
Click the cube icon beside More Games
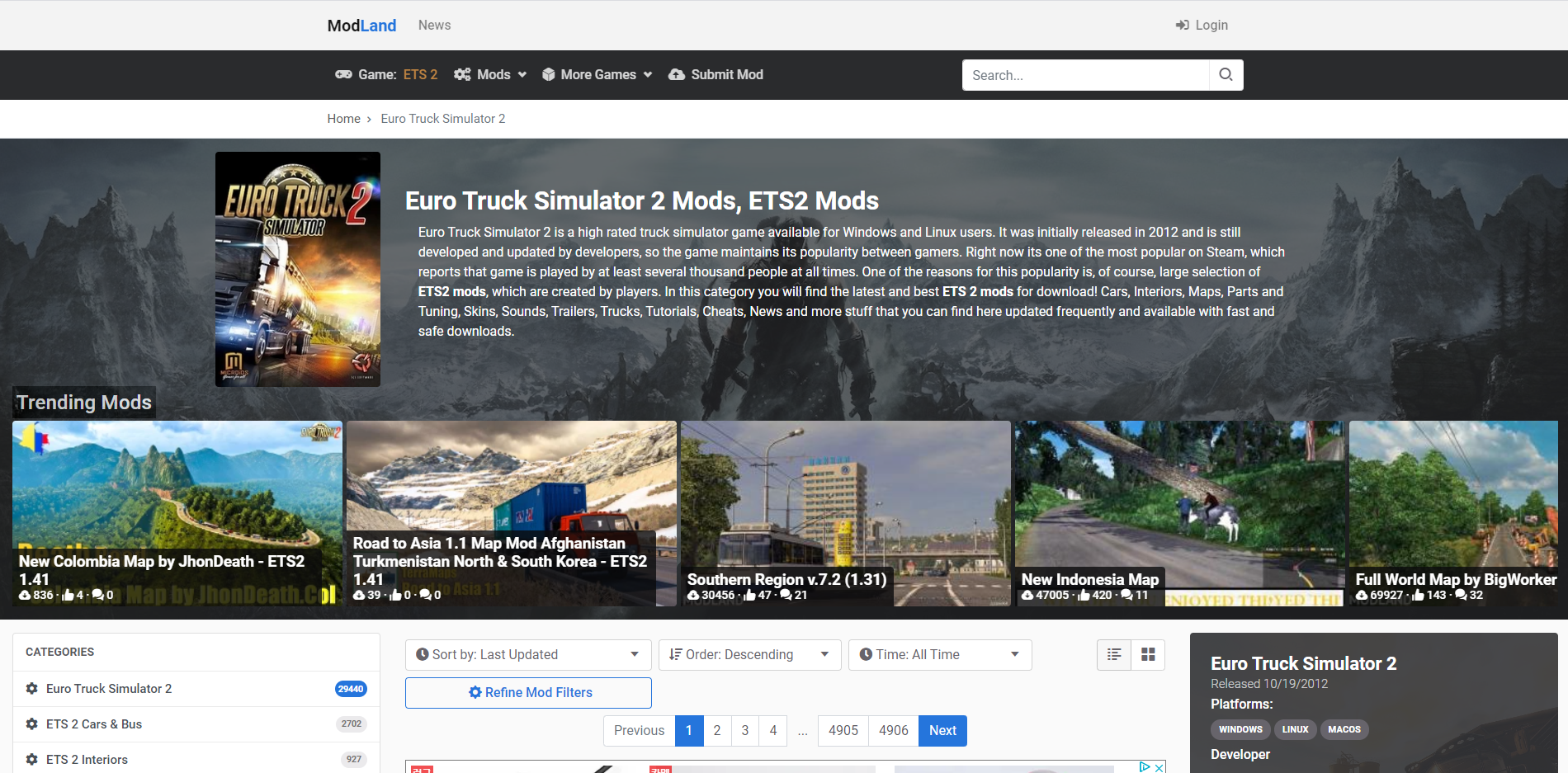tap(548, 75)
